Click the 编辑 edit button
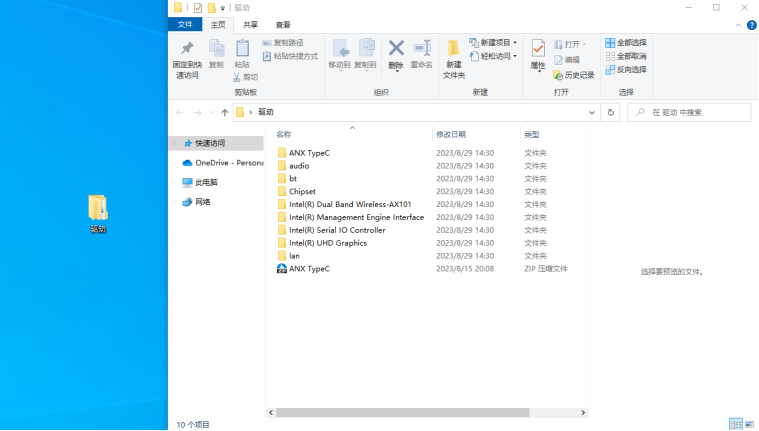 [x=567, y=60]
